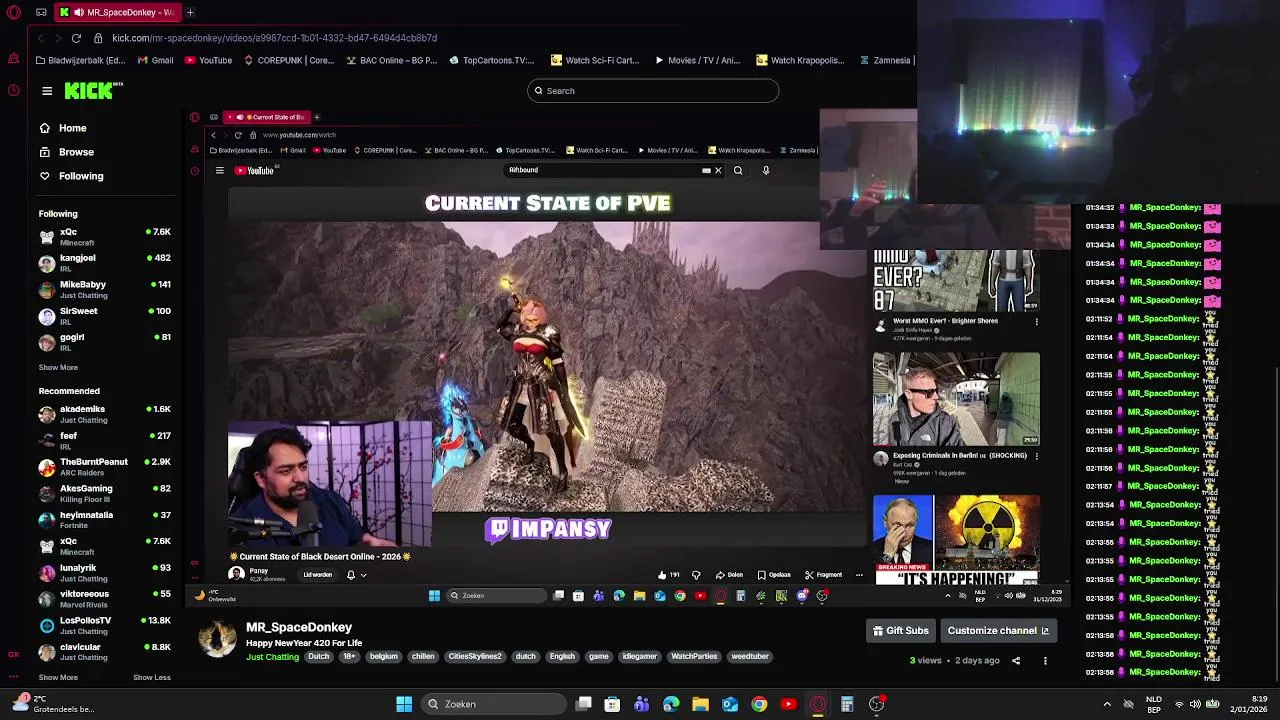
Task: Open viktoreeous' Marvel Rivals stream
Action: [104, 599]
